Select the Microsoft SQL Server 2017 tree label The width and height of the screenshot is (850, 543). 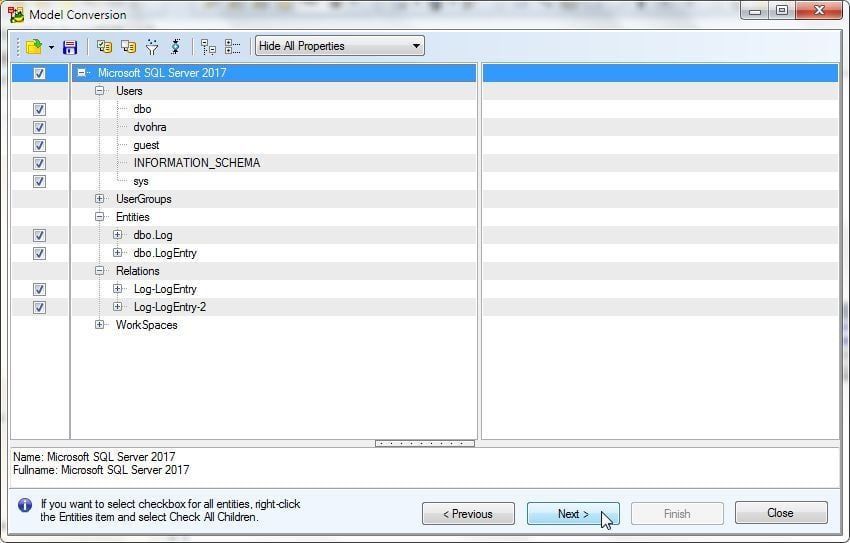[x=162, y=73]
